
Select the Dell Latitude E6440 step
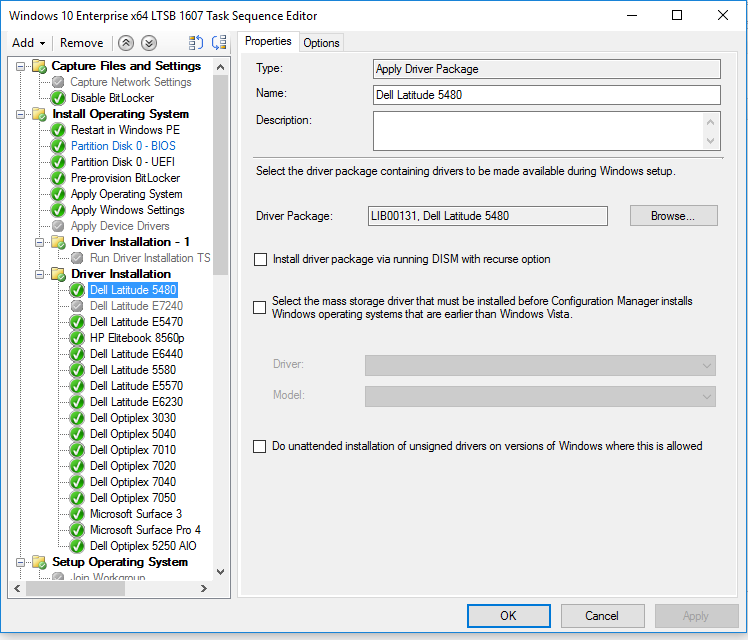136,354
